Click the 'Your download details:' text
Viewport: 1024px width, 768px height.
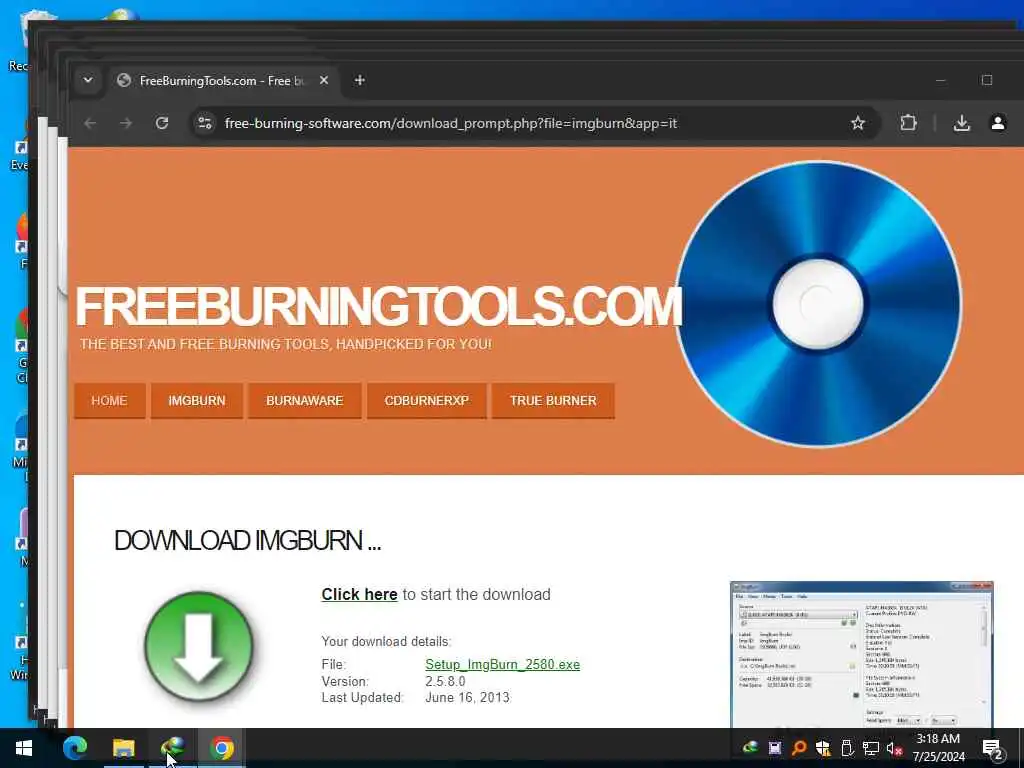[386, 641]
